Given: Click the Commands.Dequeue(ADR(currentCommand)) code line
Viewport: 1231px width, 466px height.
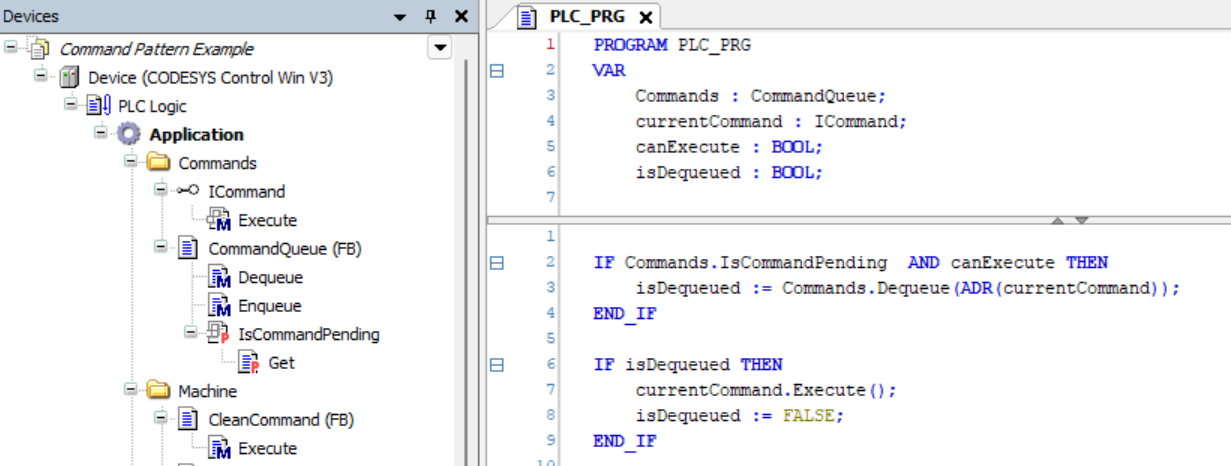Looking at the screenshot, I should (907, 288).
